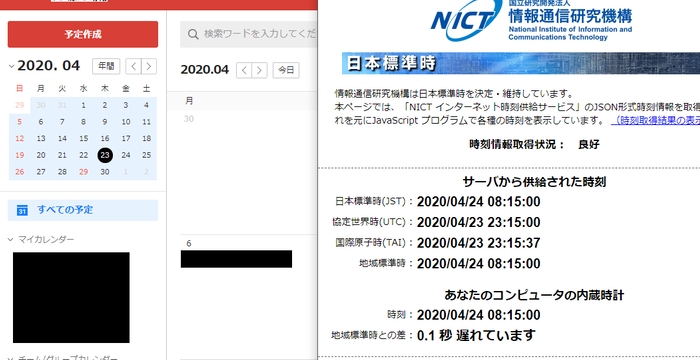Select すべての予定 in the sidebar

[83, 210]
